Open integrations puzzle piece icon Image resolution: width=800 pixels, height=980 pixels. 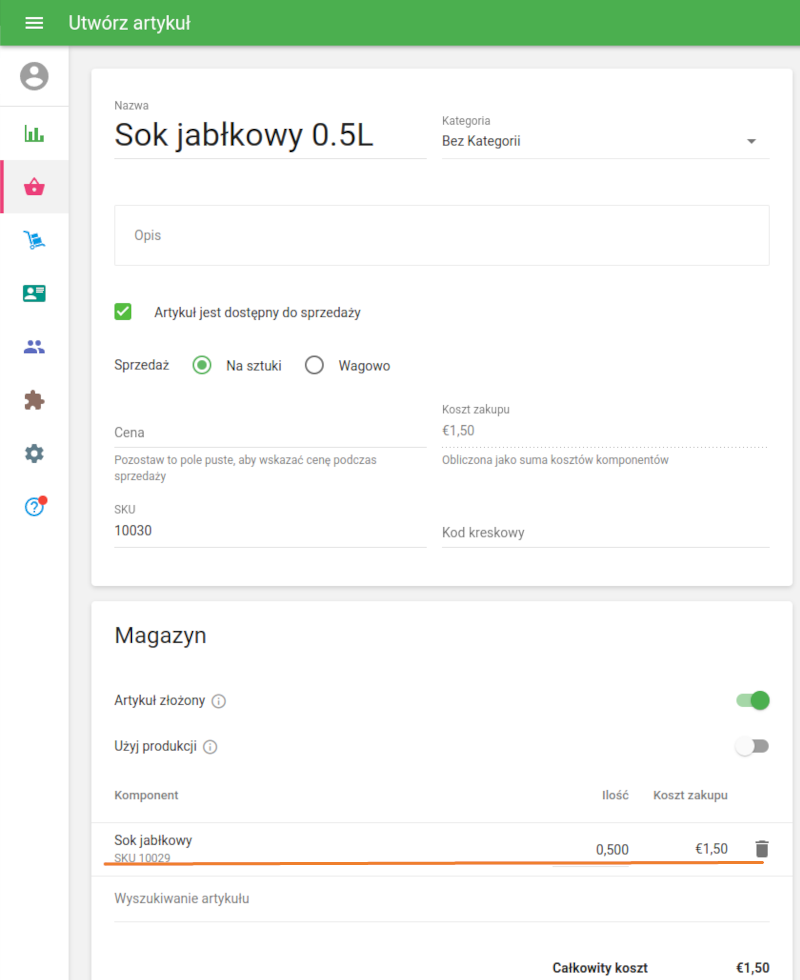pyautogui.click(x=34, y=400)
